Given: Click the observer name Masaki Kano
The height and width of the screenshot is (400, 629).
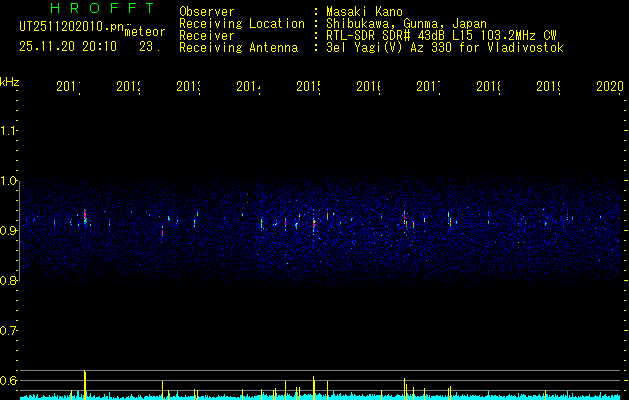Looking at the screenshot, I should (364, 12).
